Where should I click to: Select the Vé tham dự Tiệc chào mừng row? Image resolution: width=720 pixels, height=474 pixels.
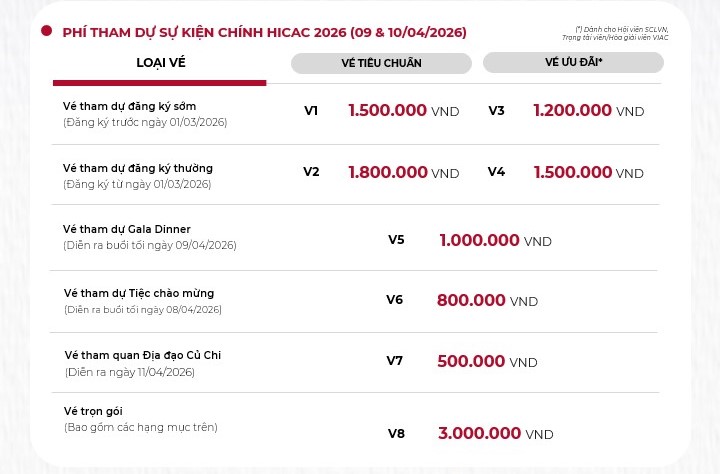(x=139, y=293)
